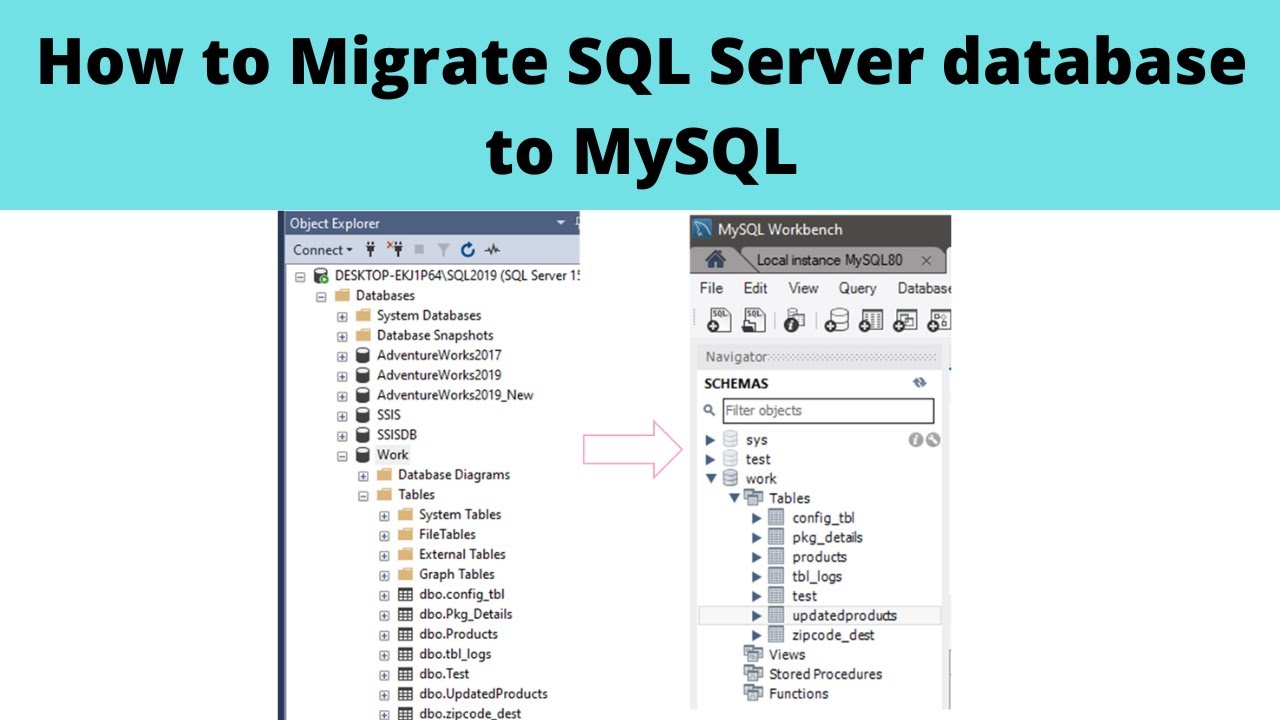This screenshot has width=1280, height=720.
Task: Collapse the Databases folder
Action: tap(321, 296)
